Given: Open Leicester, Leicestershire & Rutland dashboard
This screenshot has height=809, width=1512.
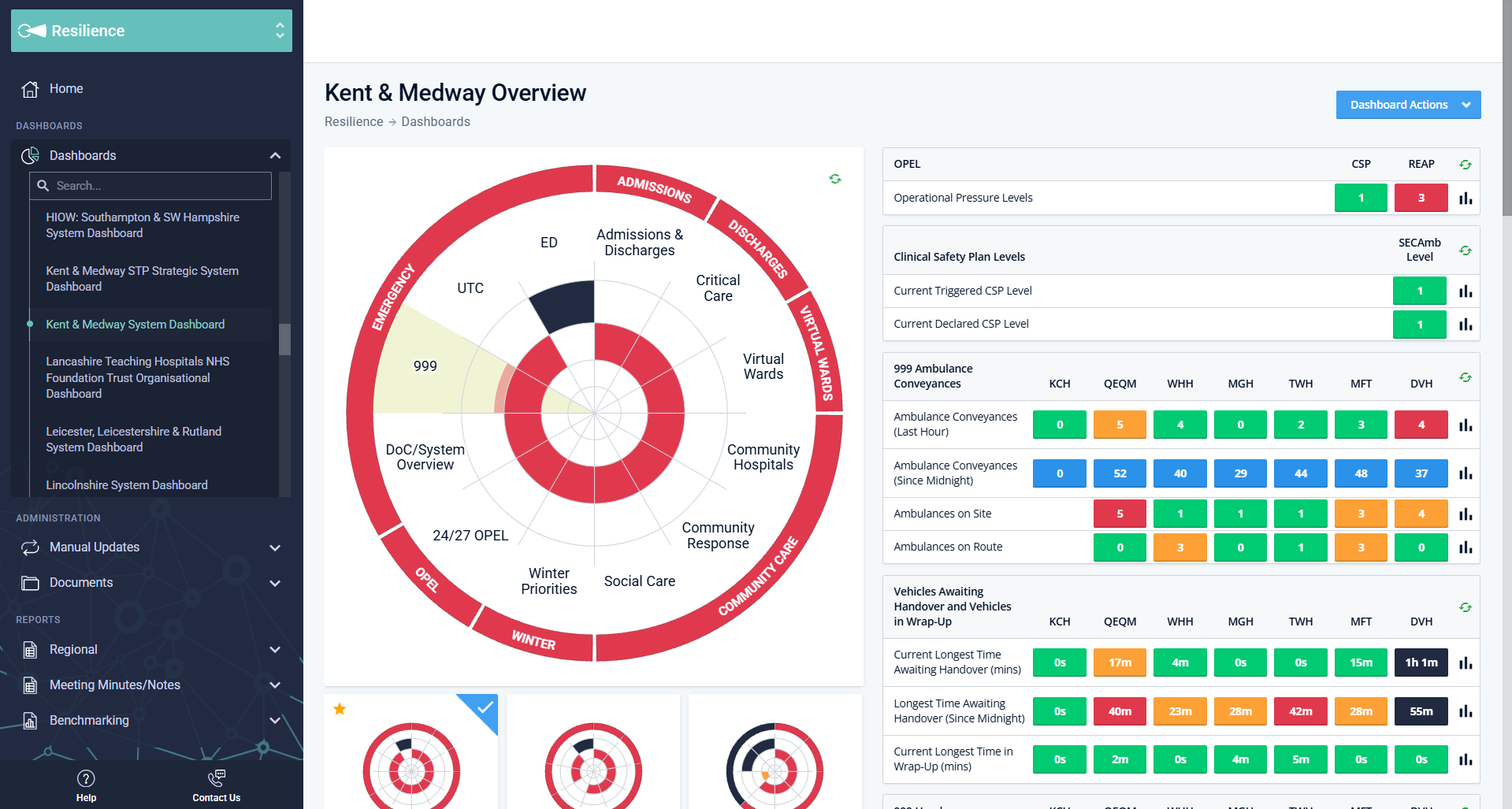Looking at the screenshot, I should coord(134,440).
